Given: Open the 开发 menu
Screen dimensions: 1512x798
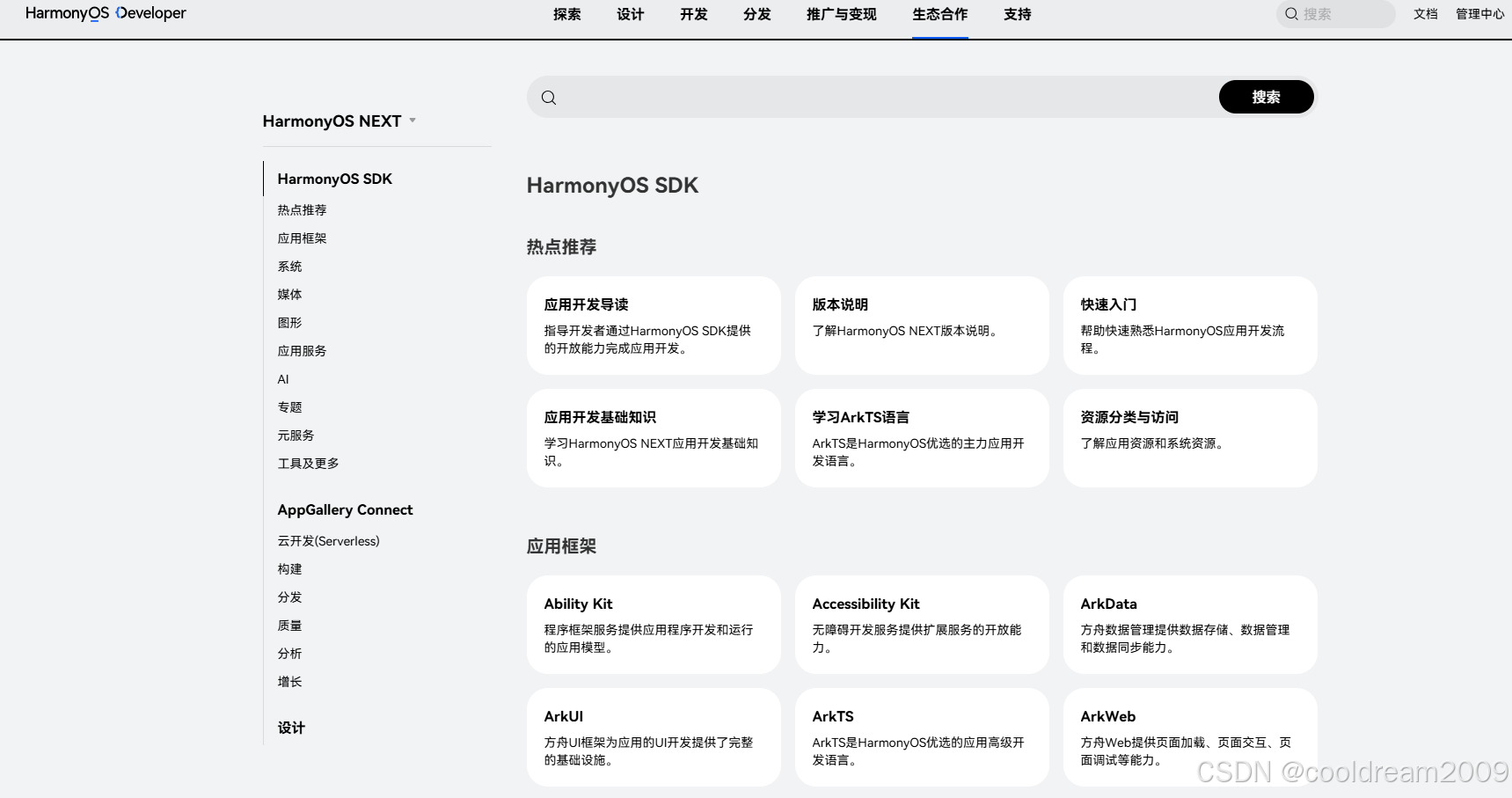Looking at the screenshot, I should (x=694, y=14).
